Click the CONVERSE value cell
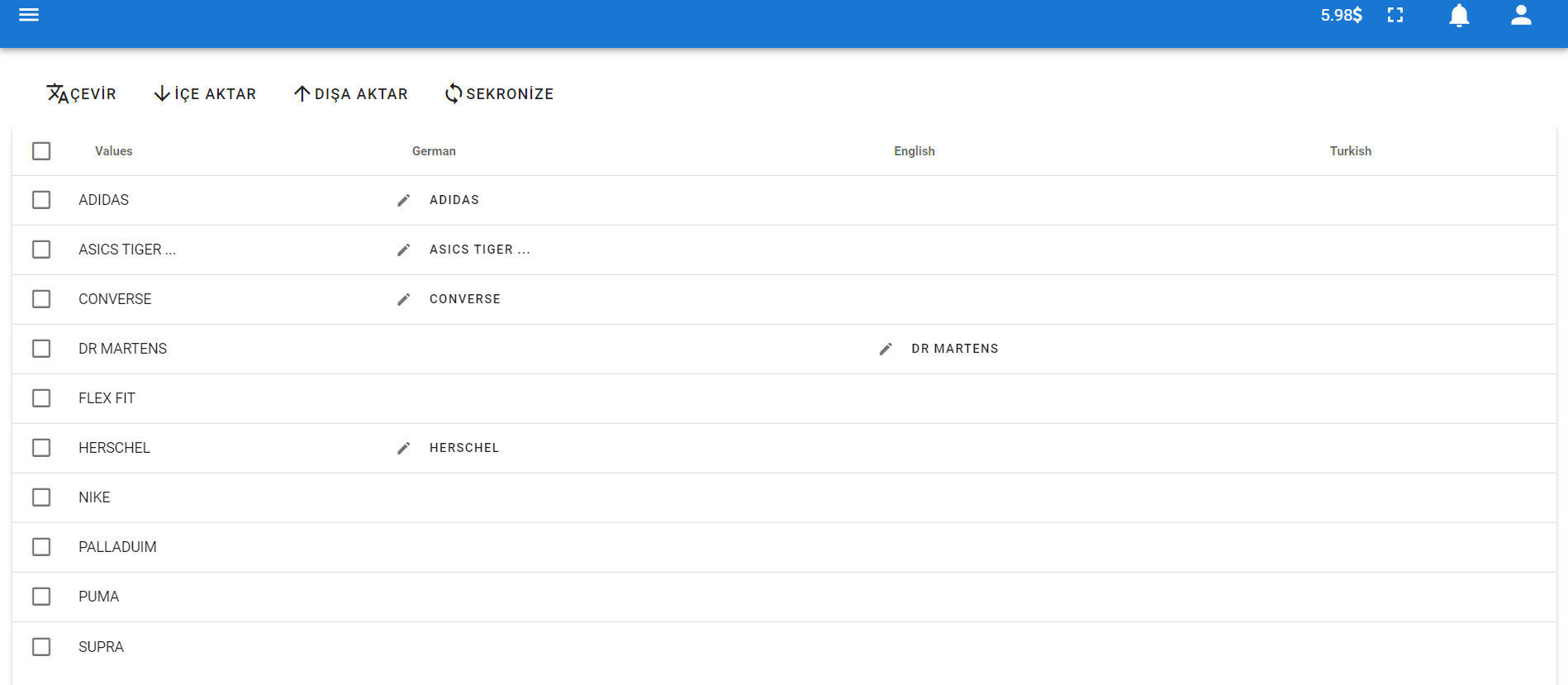 coord(115,299)
